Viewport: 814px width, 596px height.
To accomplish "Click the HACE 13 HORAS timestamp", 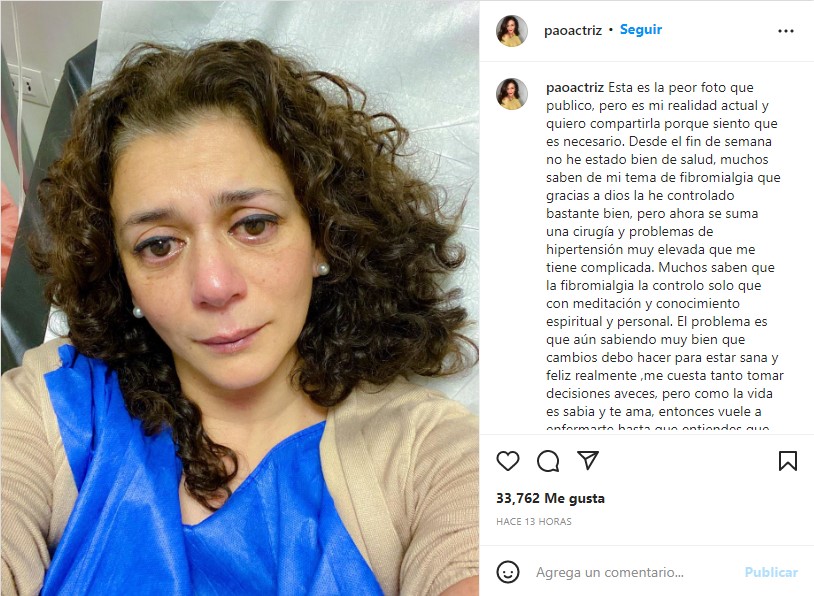I will (x=534, y=521).
